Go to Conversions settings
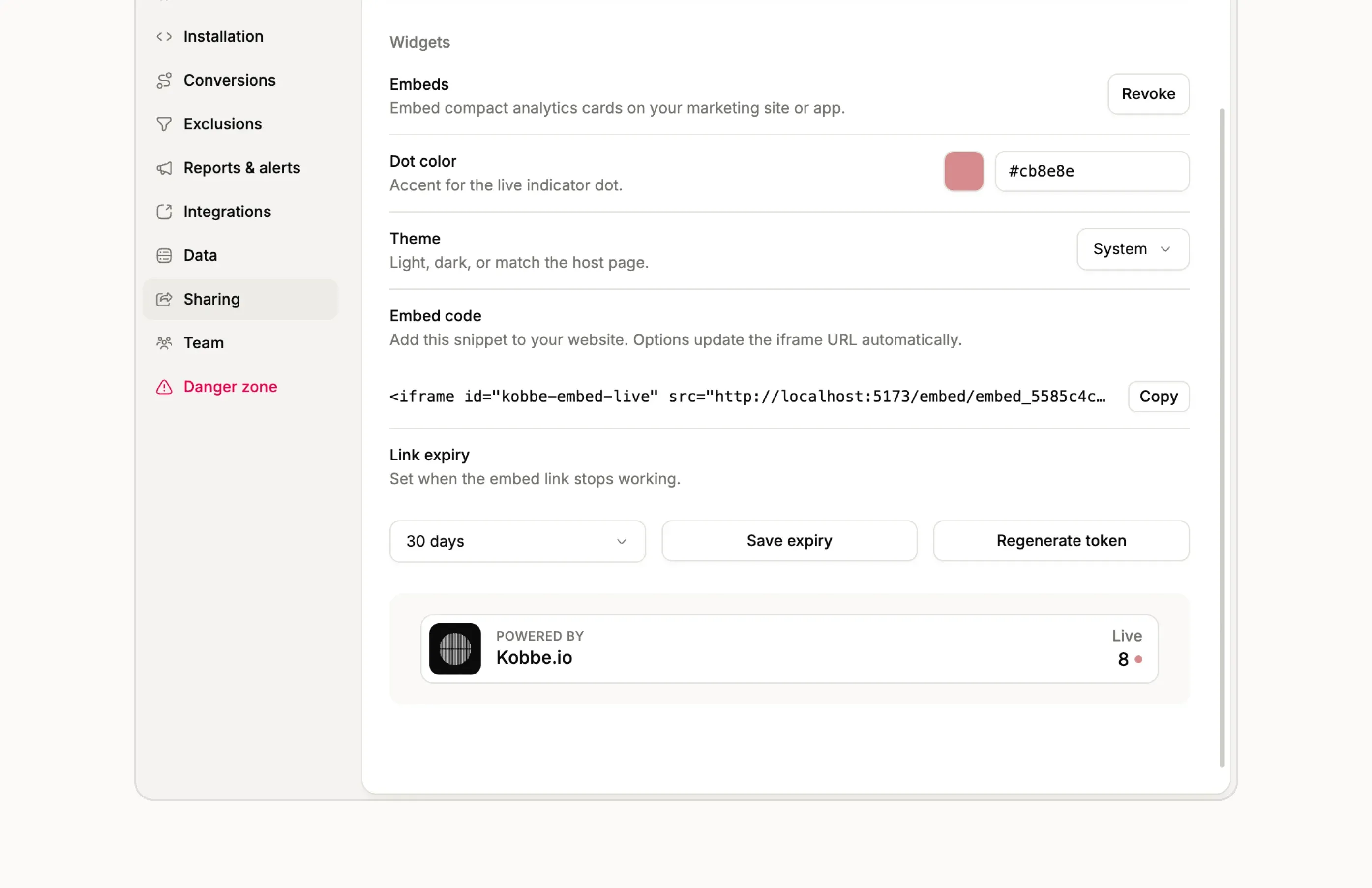The height and width of the screenshot is (888, 1372). coord(239,80)
